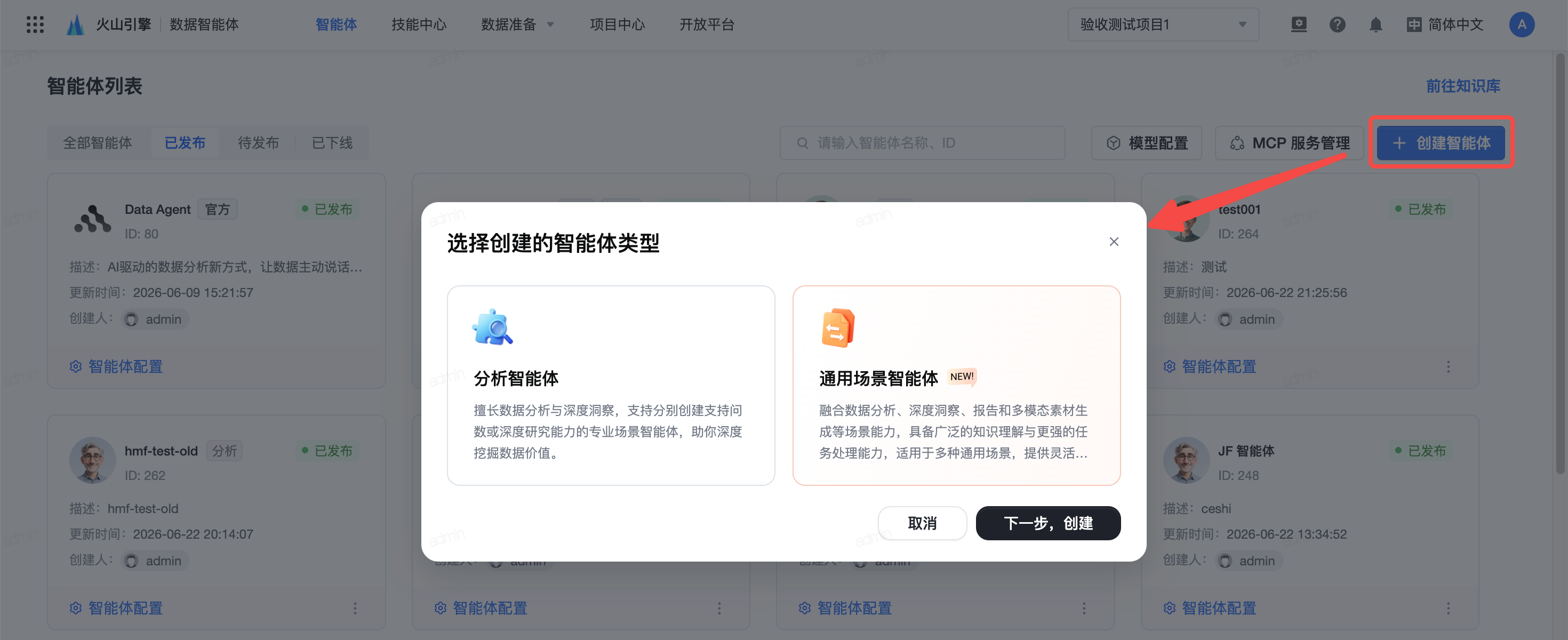Open more options in second bottom-row card
Screen dimensions: 1568x640
(719, 607)
